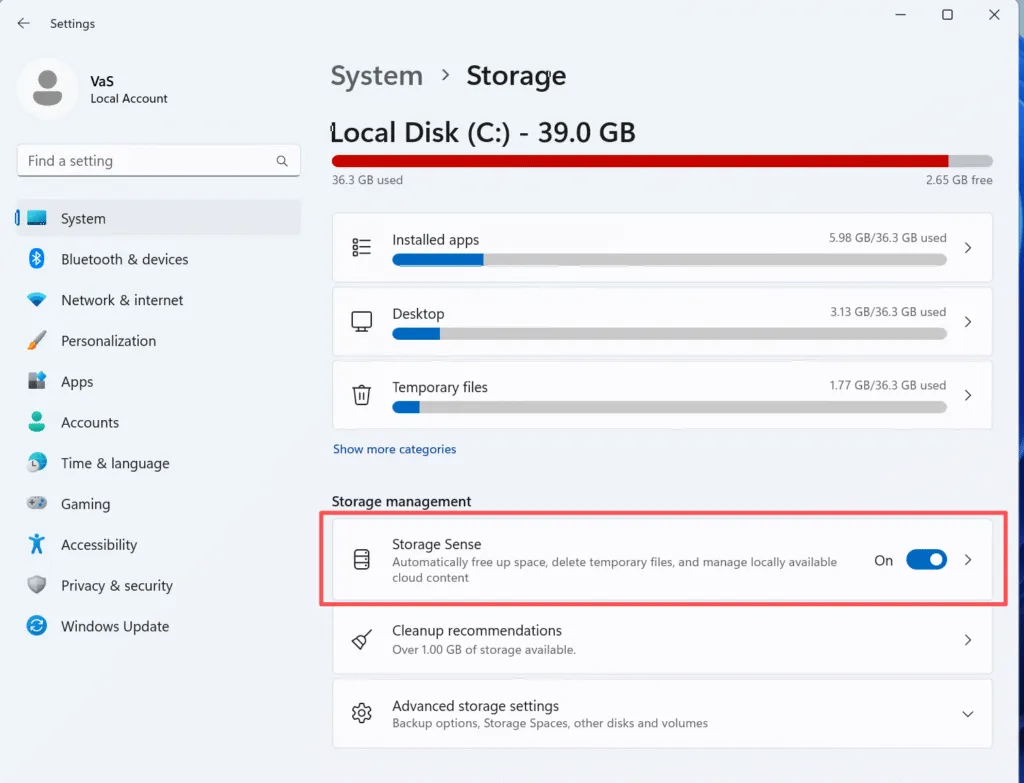Screen dimensions: 1024x783
Task: Click the Temporary files trash icon
Action: [x=361, y=395]
